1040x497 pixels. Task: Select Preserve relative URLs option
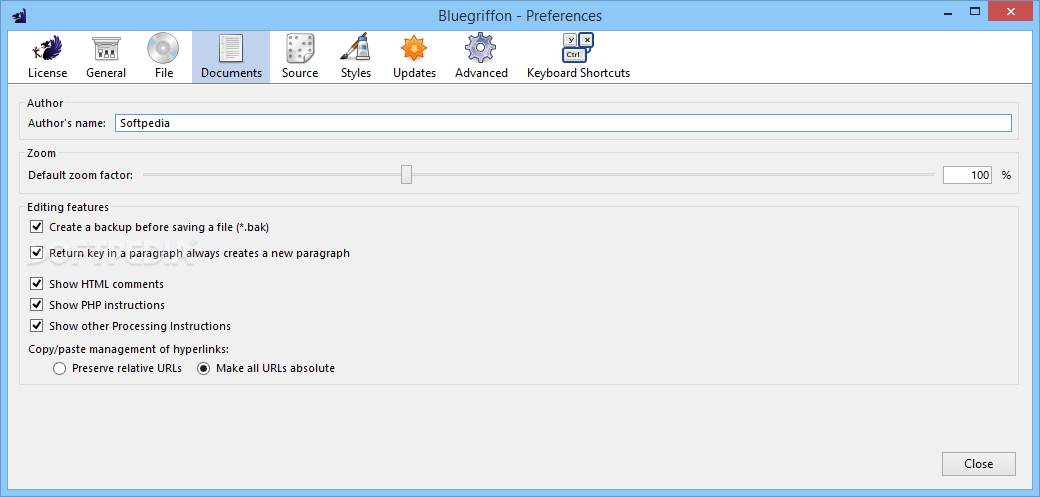[x=60, y=368]
